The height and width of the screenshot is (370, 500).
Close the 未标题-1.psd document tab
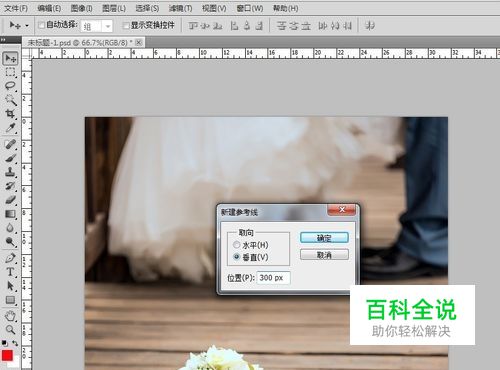[139, 42]
